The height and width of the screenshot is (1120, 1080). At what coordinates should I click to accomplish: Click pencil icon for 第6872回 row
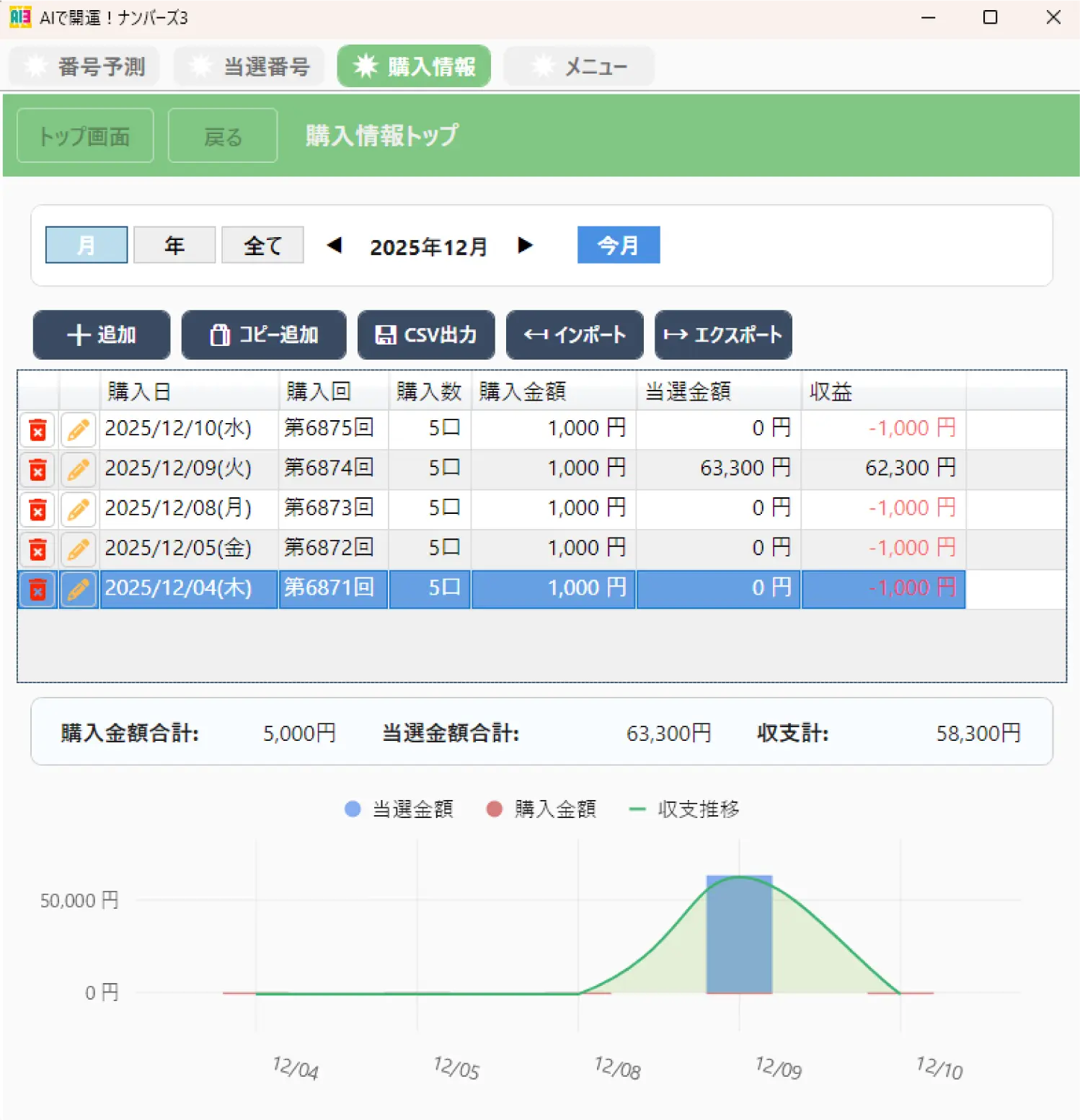78,550
